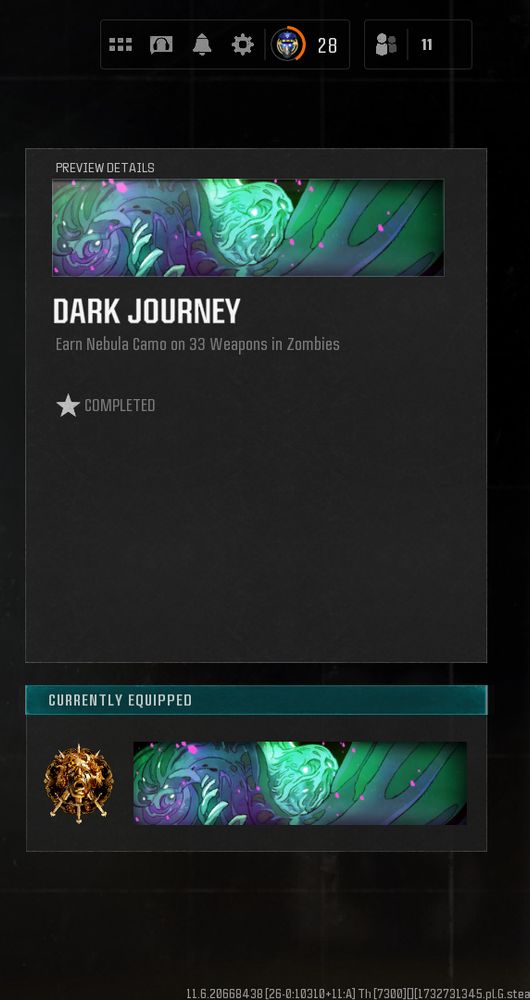Click the PREVIEW DETAILS label
530x1000 pixels.
[105, 168]
